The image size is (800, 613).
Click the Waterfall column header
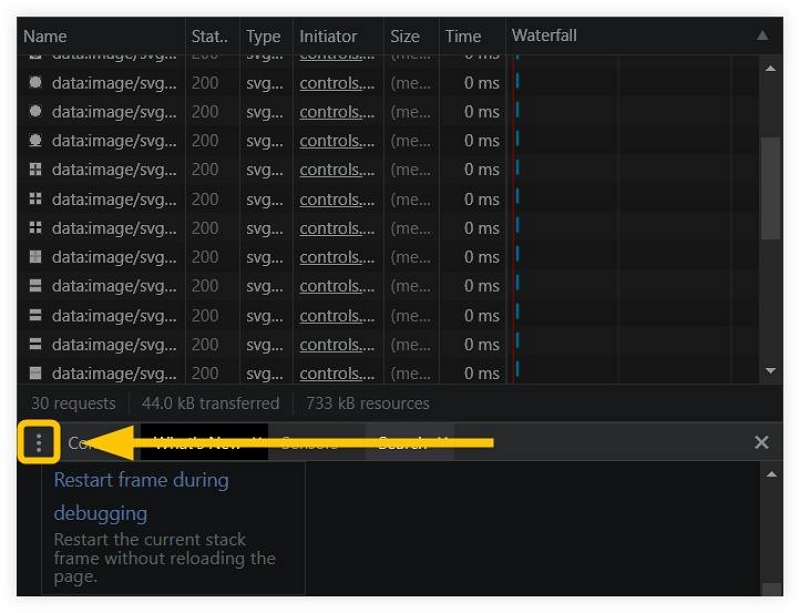coord(644,36)
